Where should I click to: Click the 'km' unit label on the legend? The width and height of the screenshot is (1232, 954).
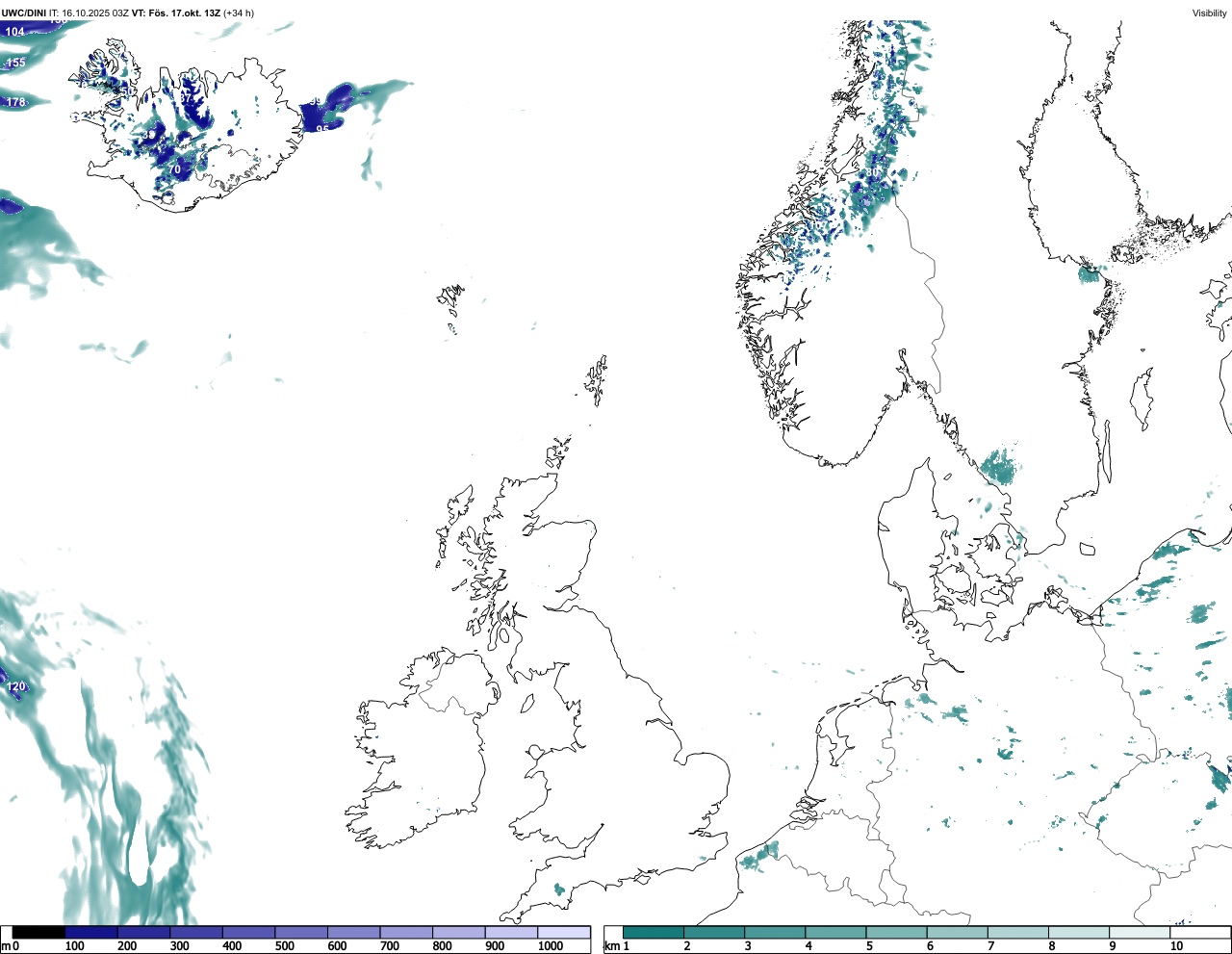point(611,946)
